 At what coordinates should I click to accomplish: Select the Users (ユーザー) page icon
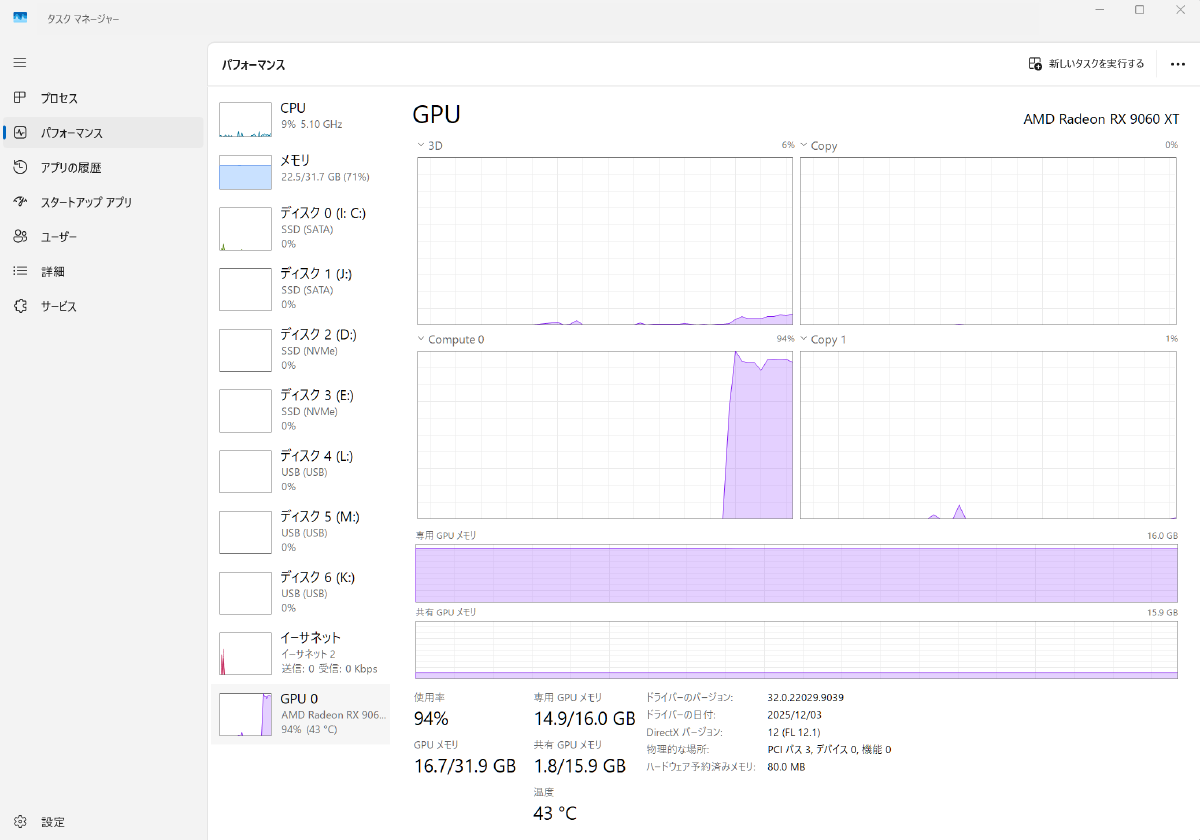(22, 236)
